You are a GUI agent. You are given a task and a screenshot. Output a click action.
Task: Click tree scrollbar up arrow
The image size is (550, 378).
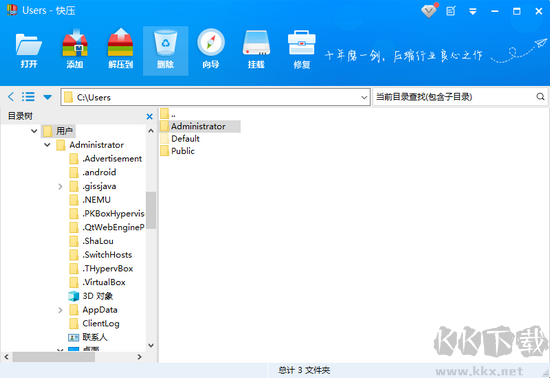151,131
